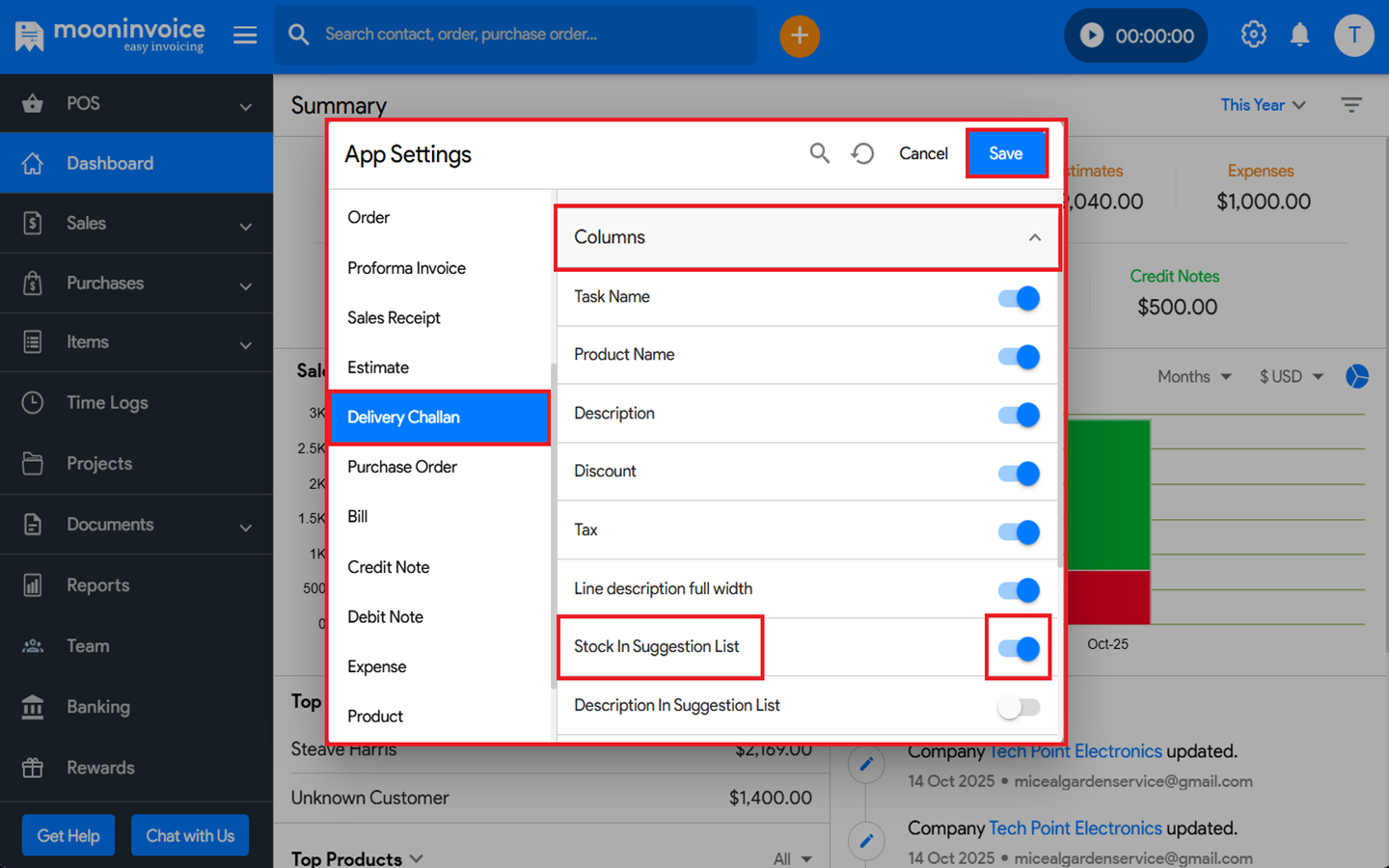Screen dimensions: 1389x868
Task: Open the notifications bell
Action: 1300,36
